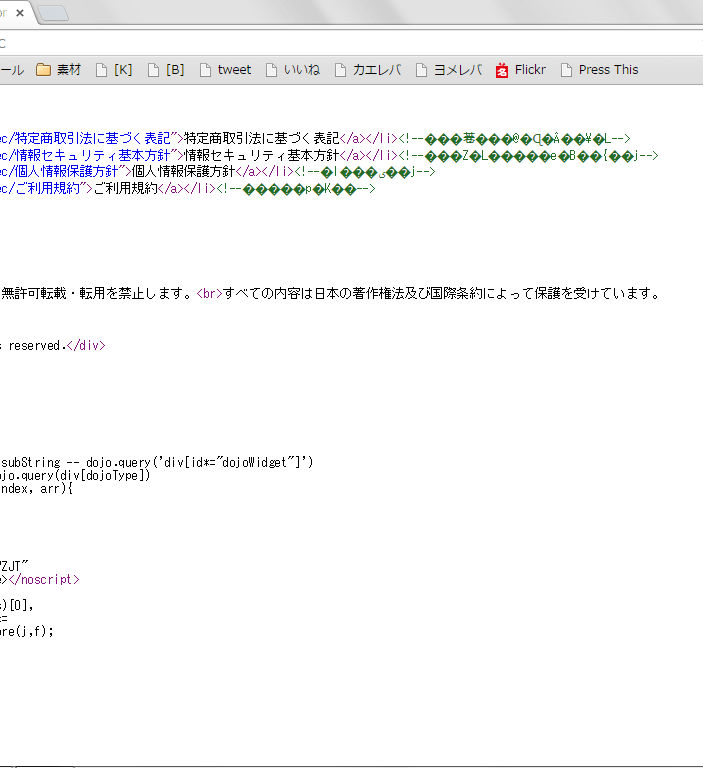Open a new browser tab

pyautogui.click(x=52, y=13)
